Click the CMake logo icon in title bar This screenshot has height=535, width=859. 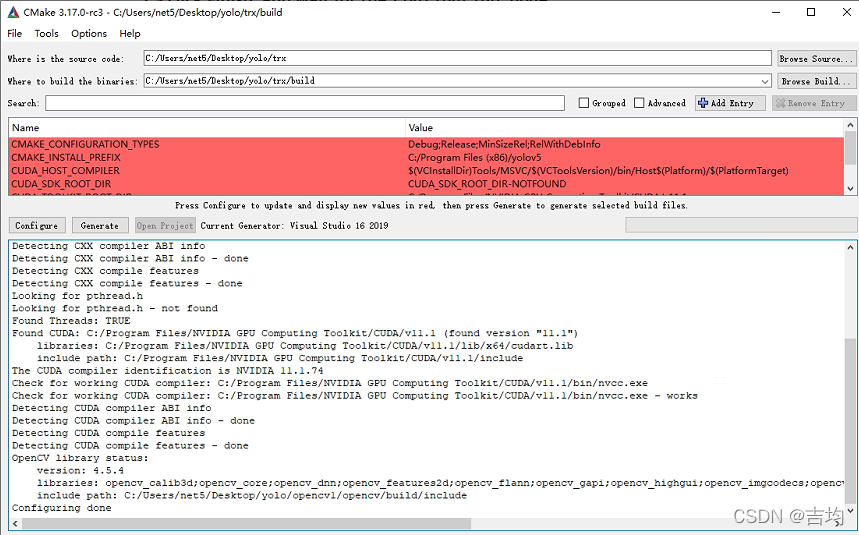click(13, 12)
